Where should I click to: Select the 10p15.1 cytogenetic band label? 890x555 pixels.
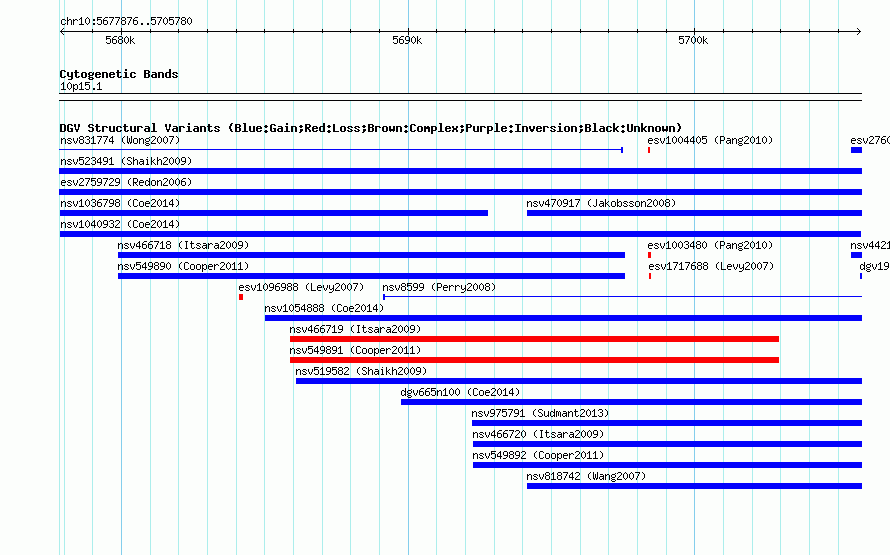coord(81,86)
